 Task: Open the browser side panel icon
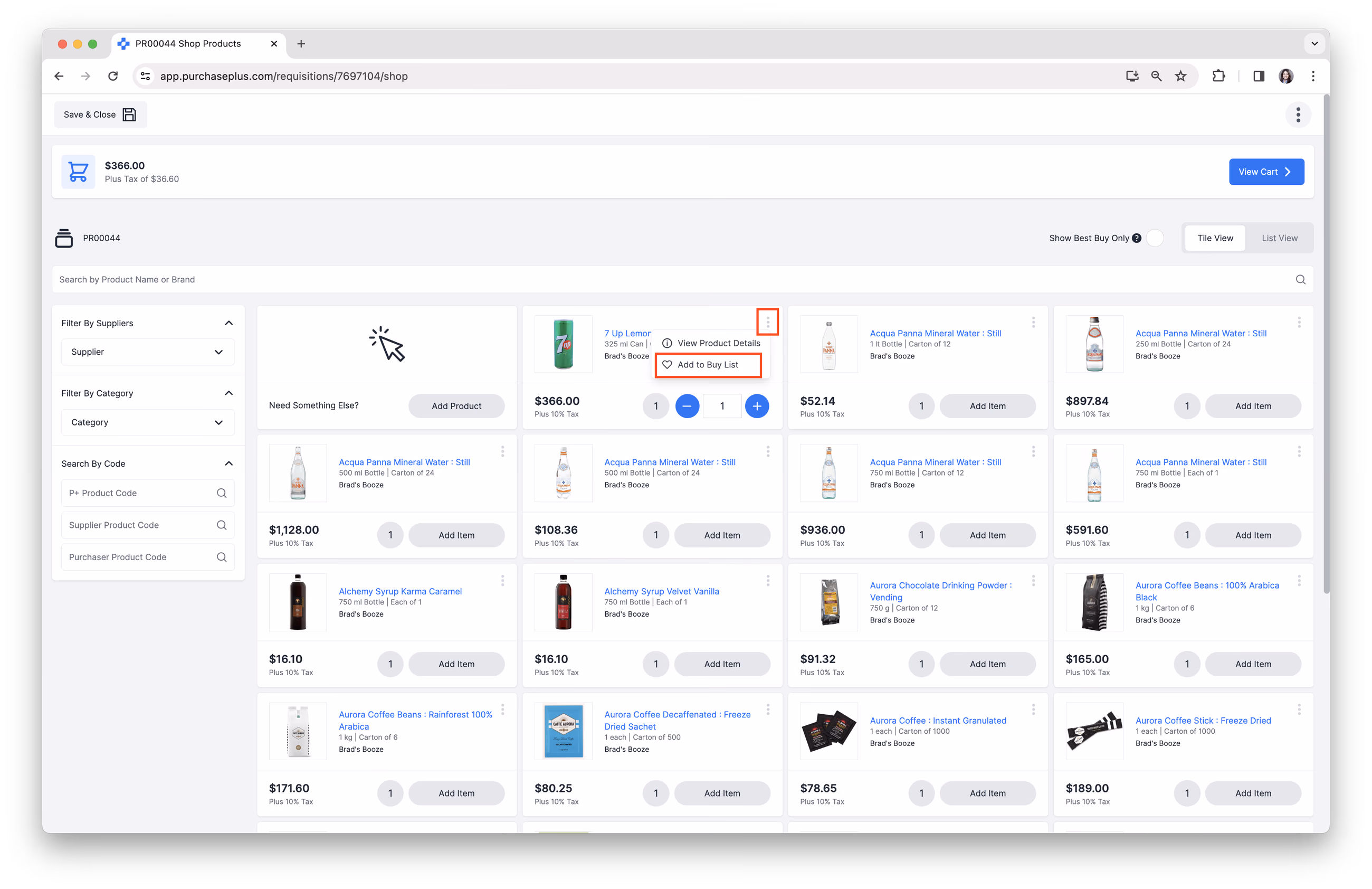click(1258, 76)
